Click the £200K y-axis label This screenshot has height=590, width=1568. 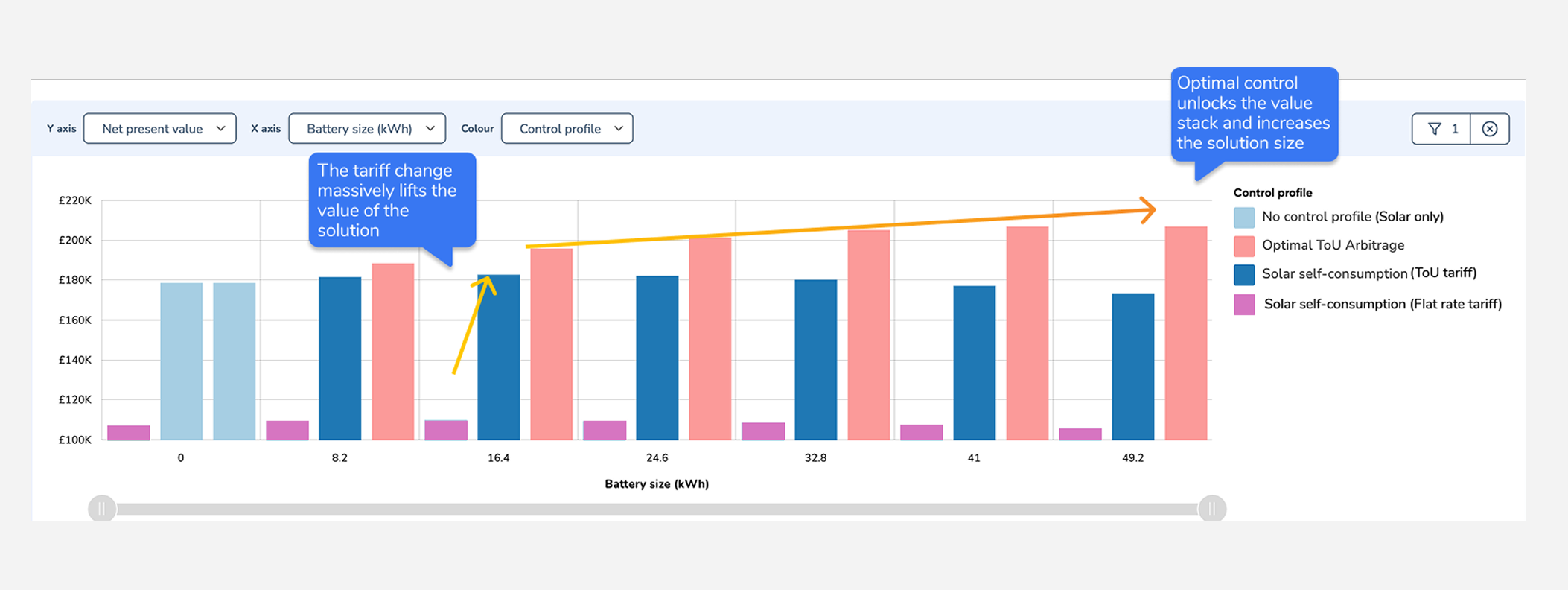click(x=75, y=240)
